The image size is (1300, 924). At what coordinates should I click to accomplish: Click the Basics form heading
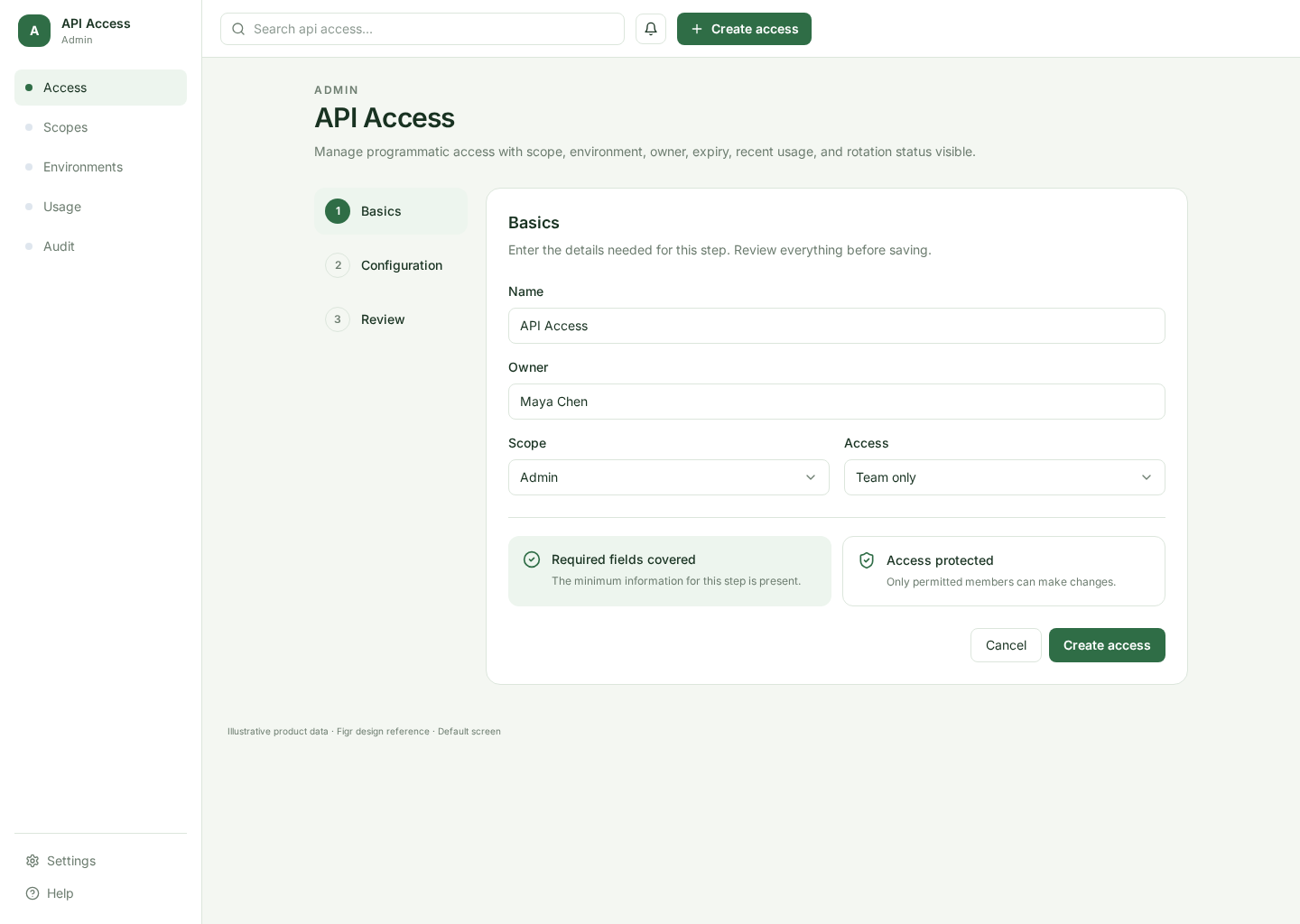(x=534, y=223)
